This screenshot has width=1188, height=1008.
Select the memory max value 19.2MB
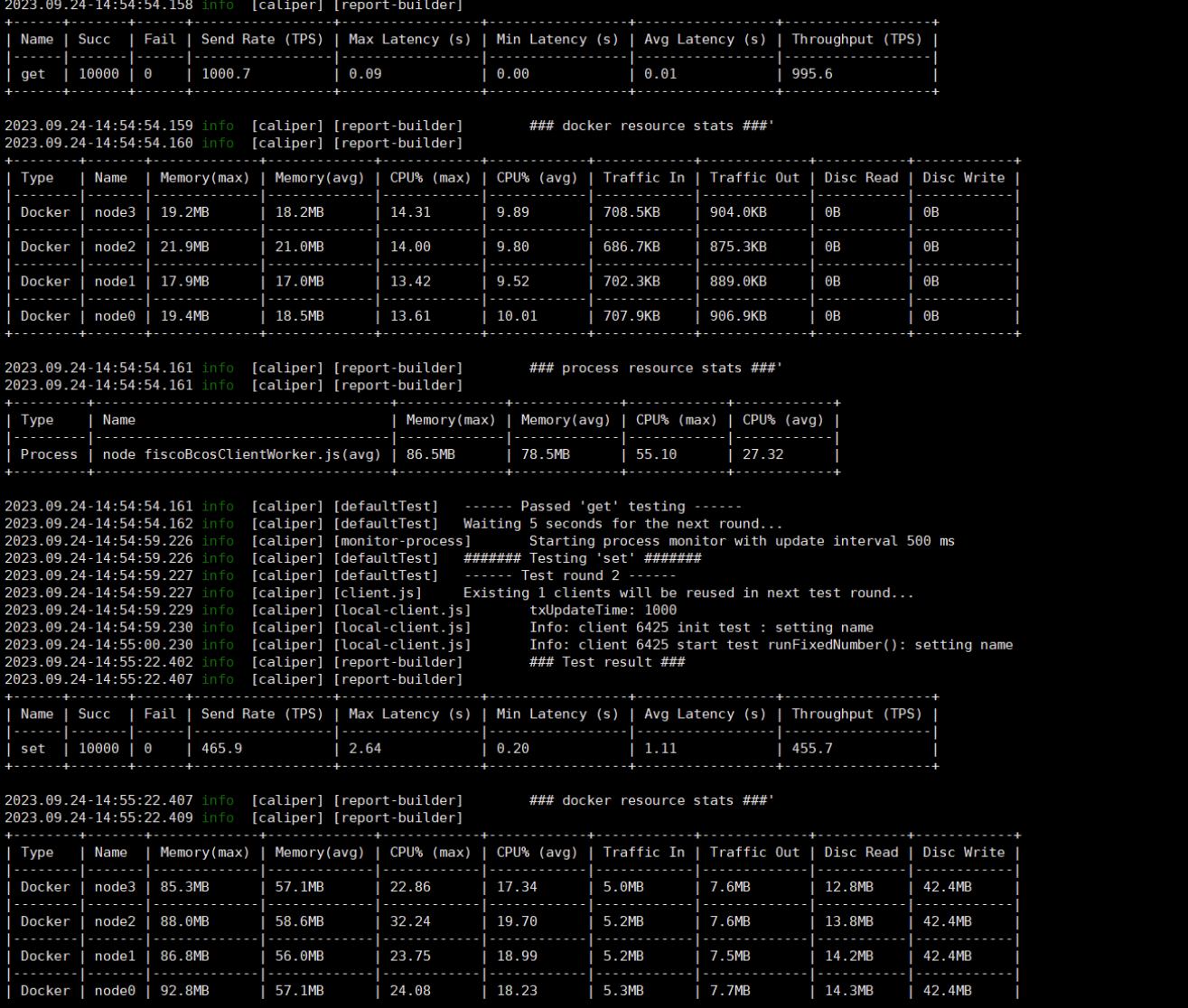pos(184,212)
